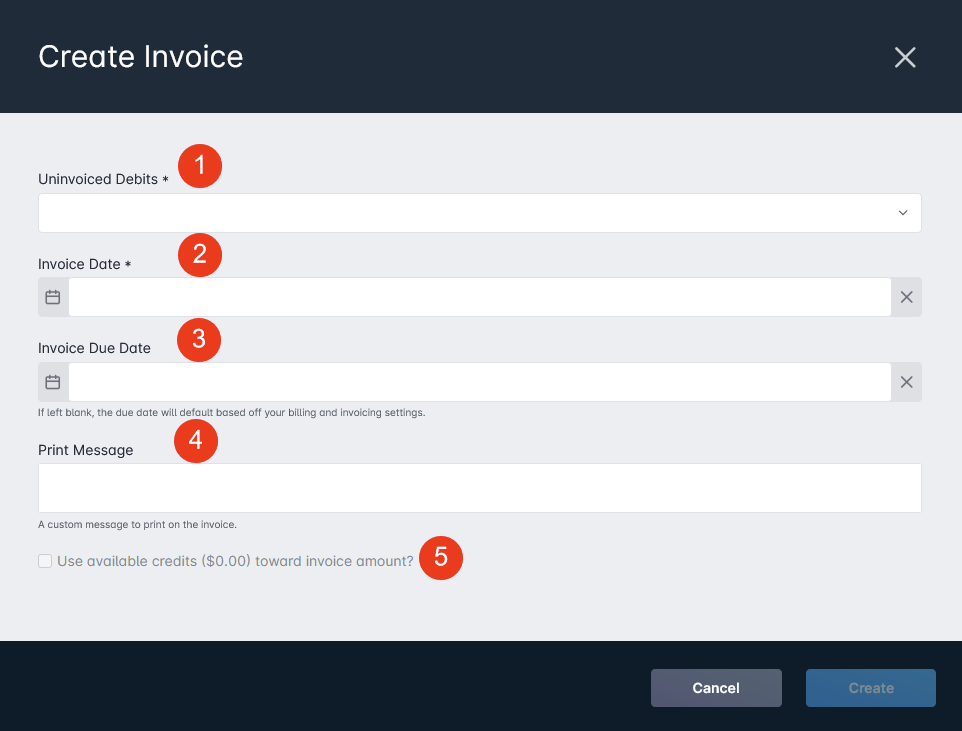Clear the Invoice Date field
The width and height of the screenshot is (962, 731).
coord(906,297)
